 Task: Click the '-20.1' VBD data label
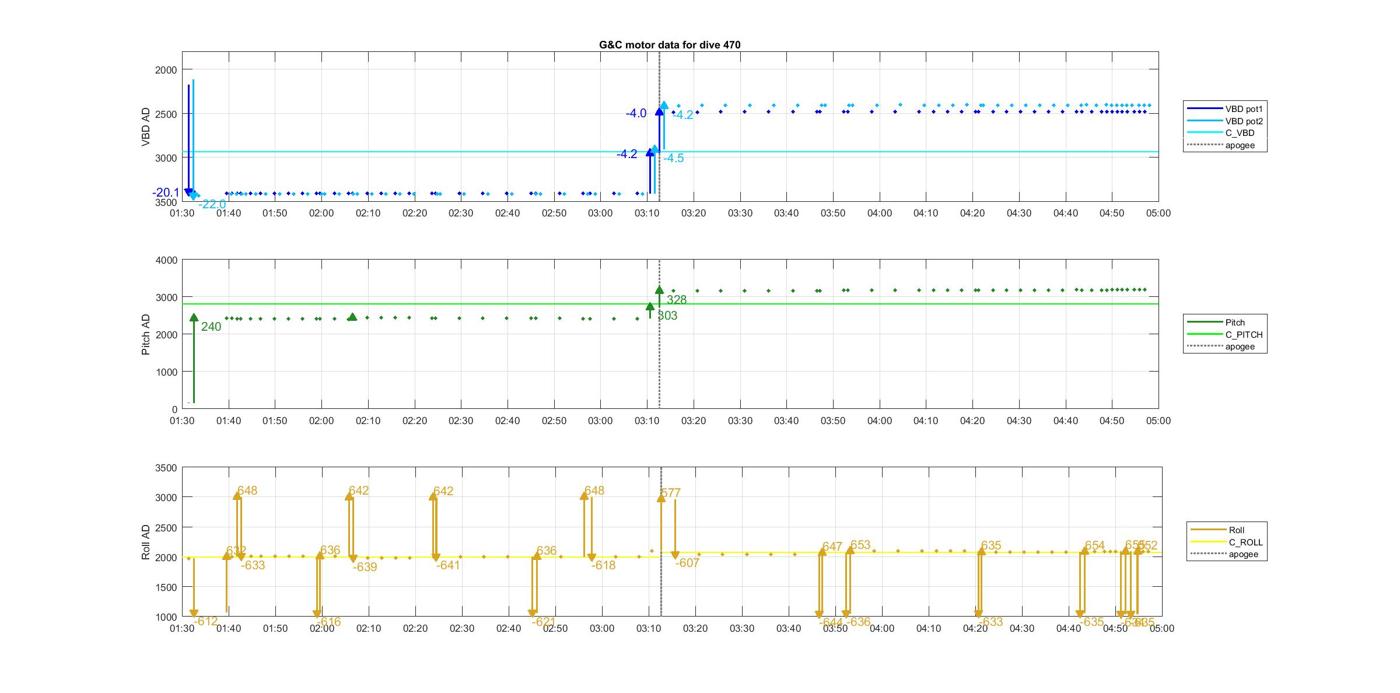click(166, 193)
